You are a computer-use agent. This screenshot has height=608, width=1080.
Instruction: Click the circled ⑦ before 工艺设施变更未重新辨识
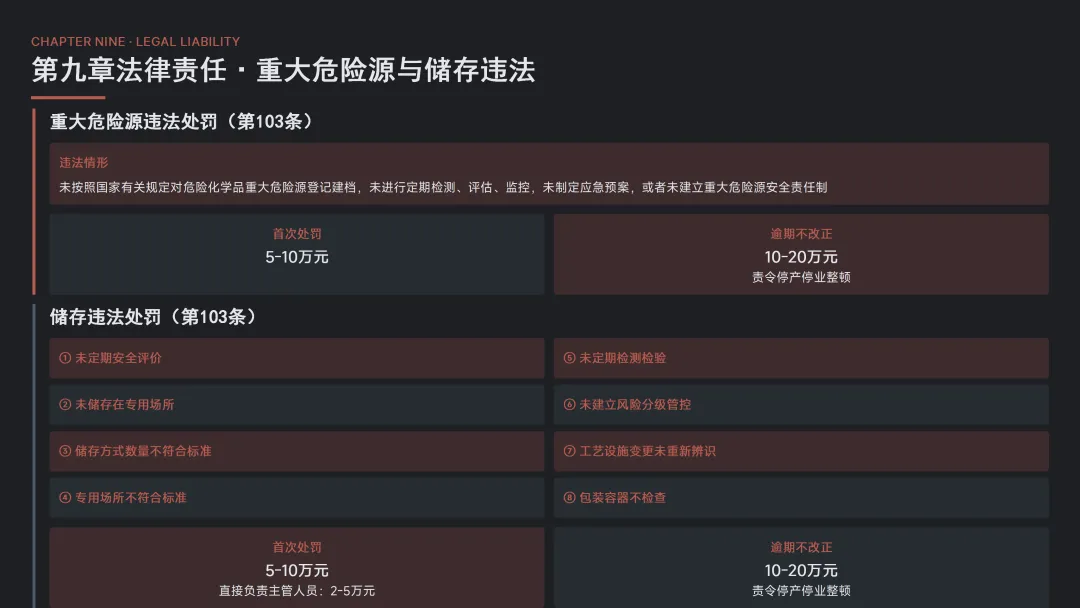(569, 451)
